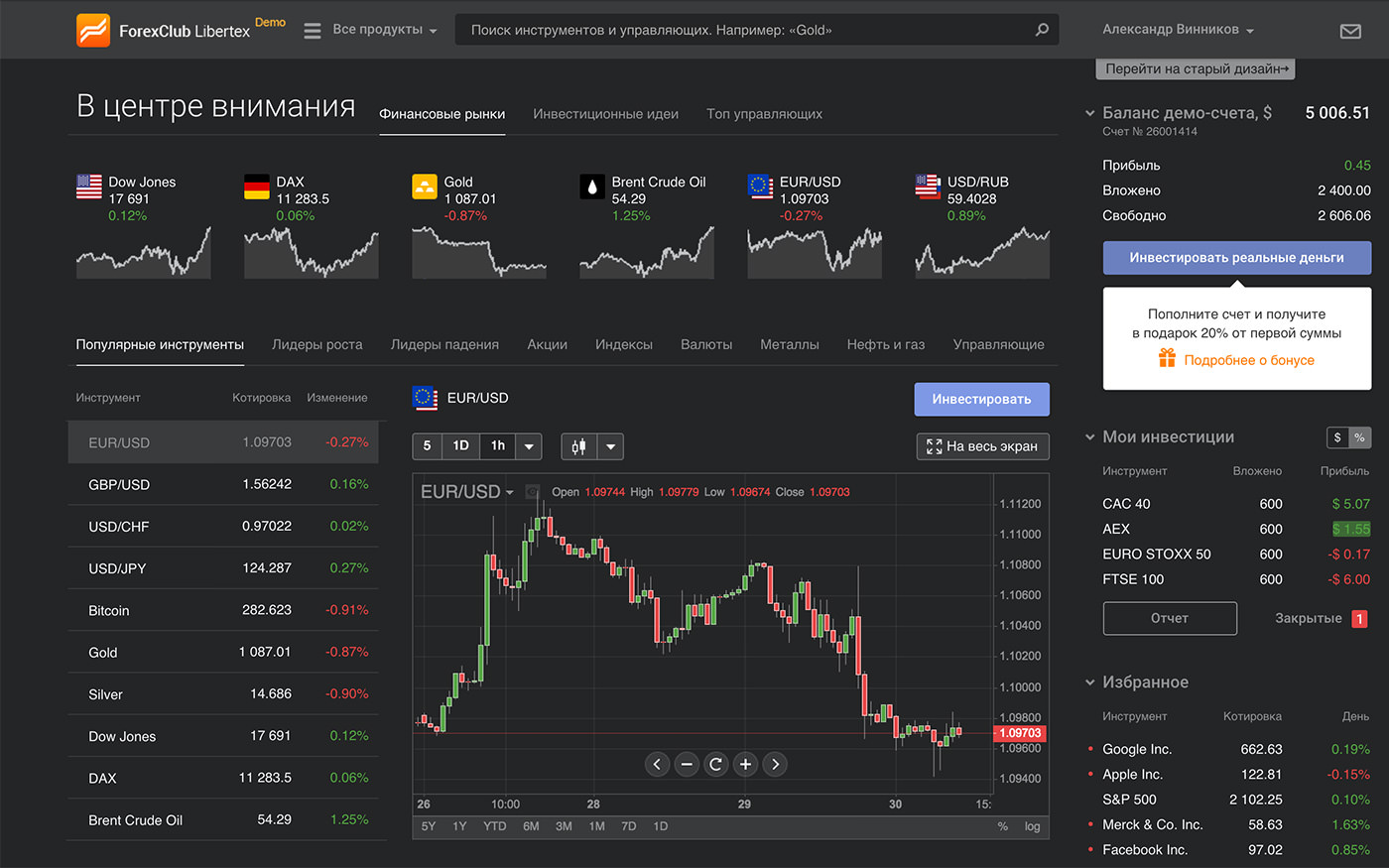This screenshot has height=868, width=1389.
Task: Toggle percent scale at chart bottom
Action: click(x=1002, y=826)
